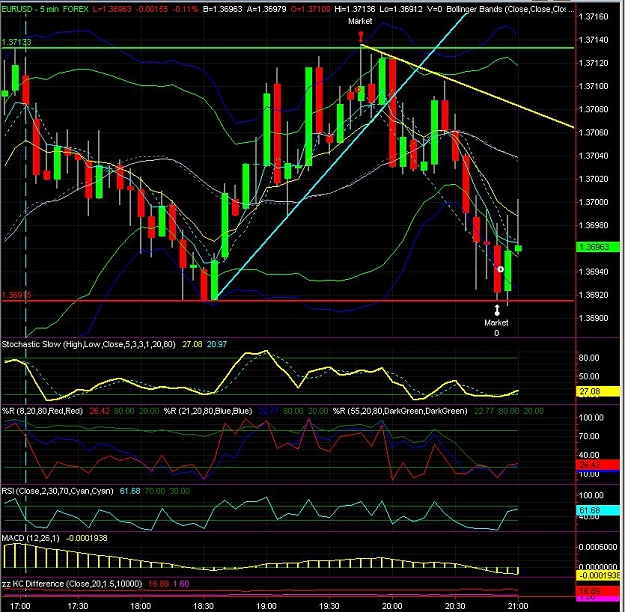
Task: Click the white buy arrow above bottom Market label
Action: [497, 310]
